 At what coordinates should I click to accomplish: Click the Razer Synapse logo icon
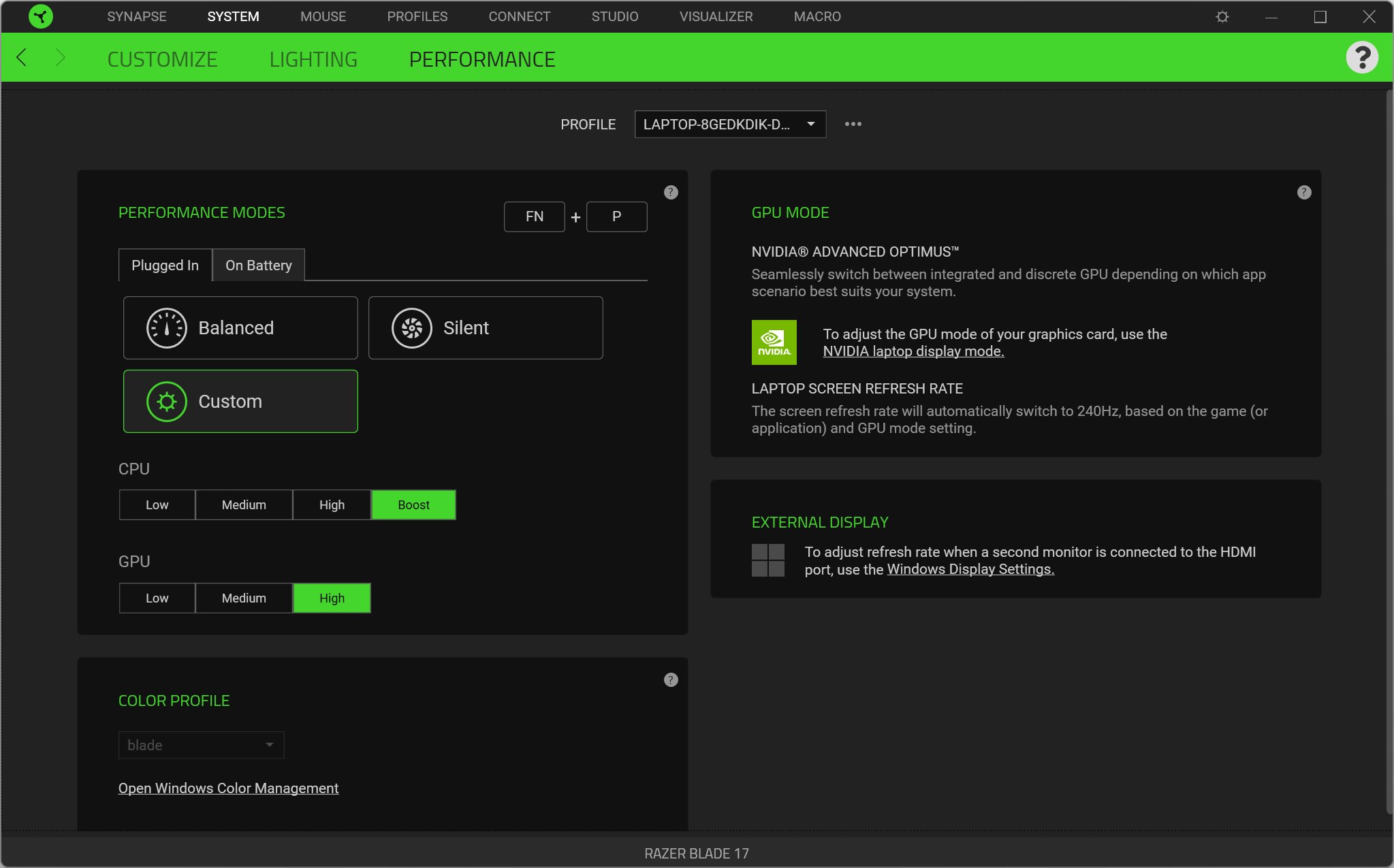click(41, 16)
